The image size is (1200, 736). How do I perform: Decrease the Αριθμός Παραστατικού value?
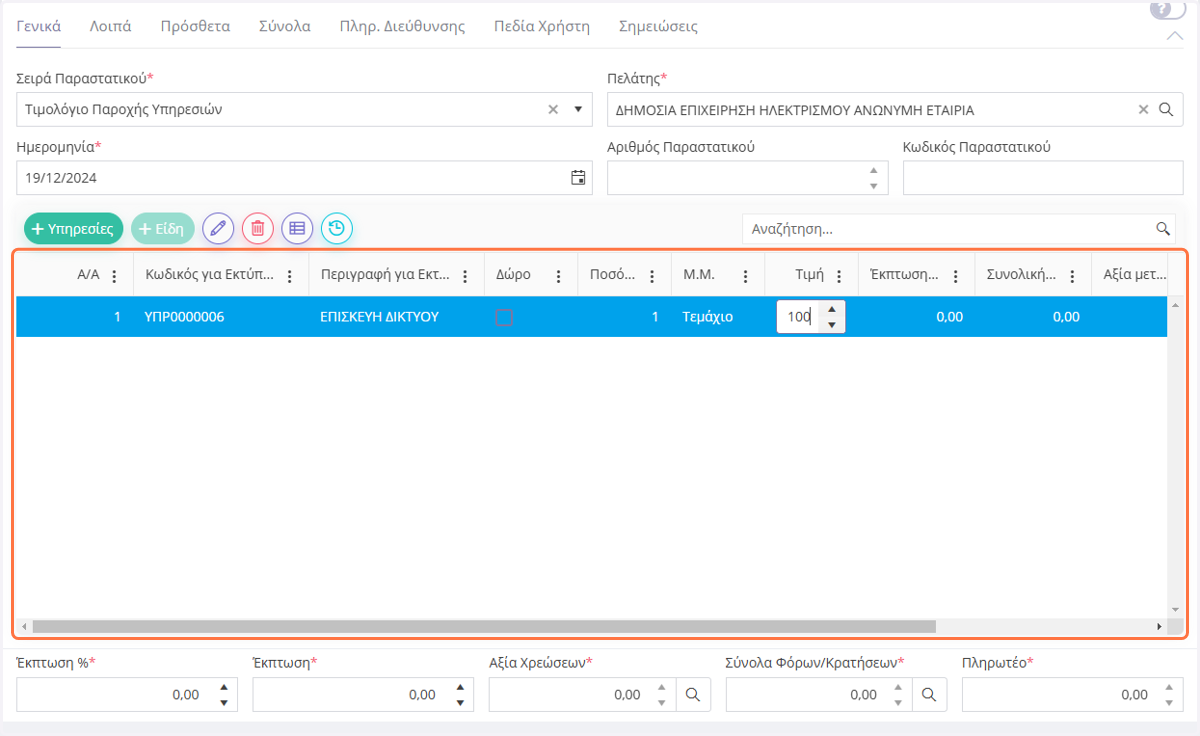tap(874, 186)
